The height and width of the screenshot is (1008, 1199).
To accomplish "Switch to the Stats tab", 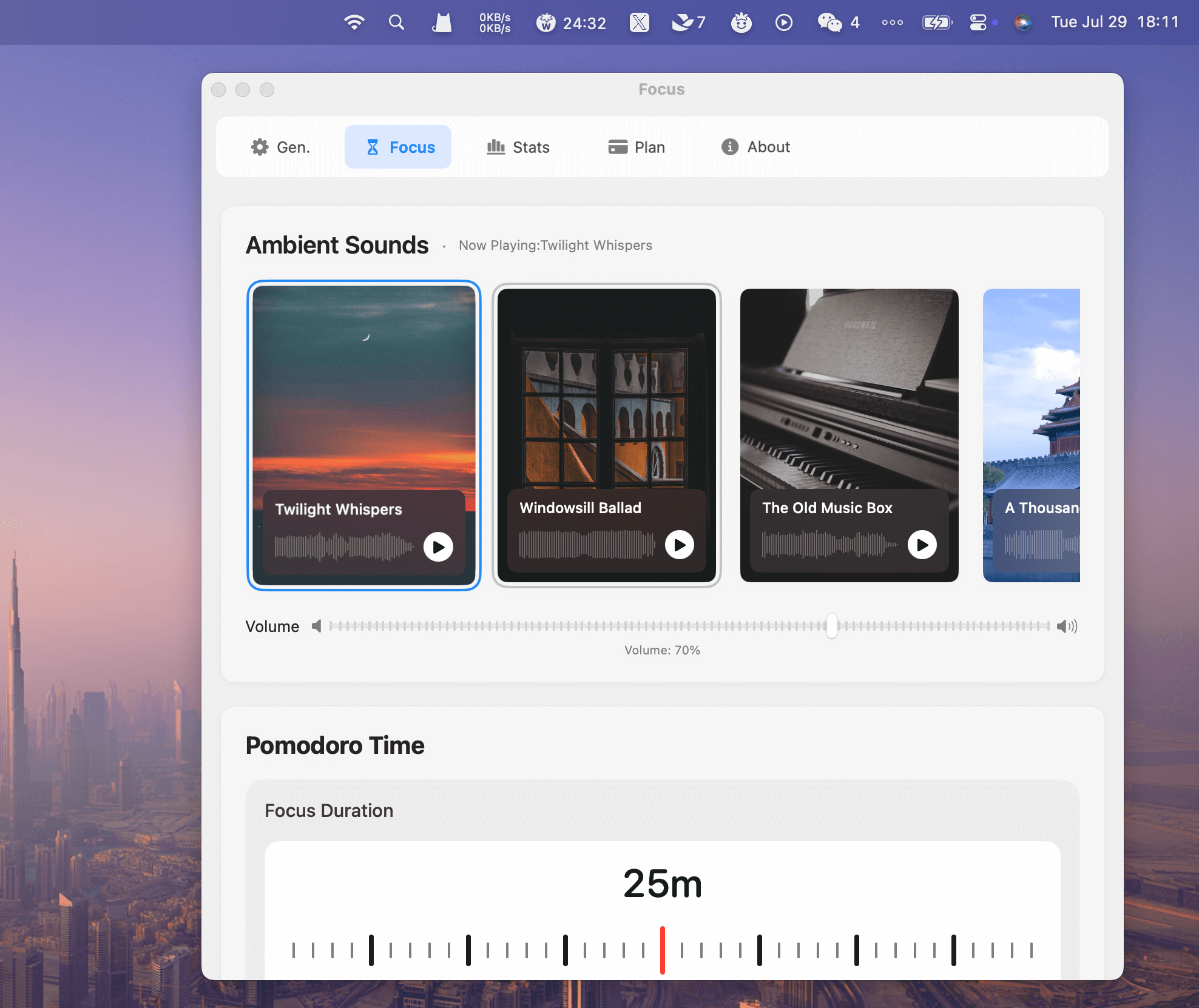I will click(518, 147).
